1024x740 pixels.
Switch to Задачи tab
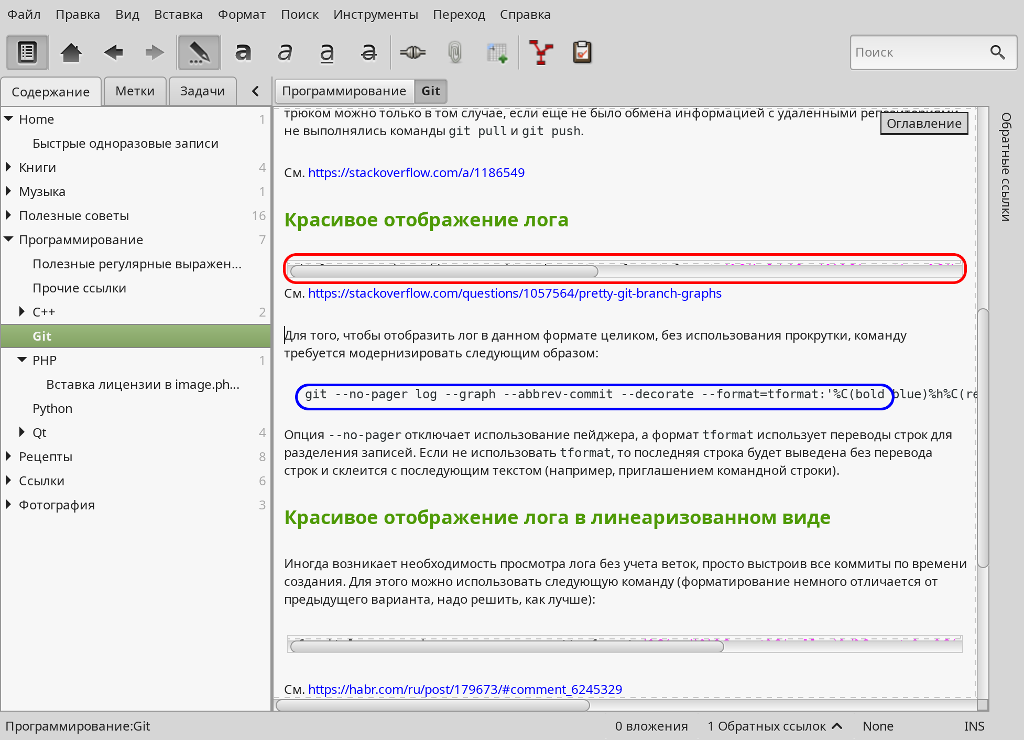[202, 91]
